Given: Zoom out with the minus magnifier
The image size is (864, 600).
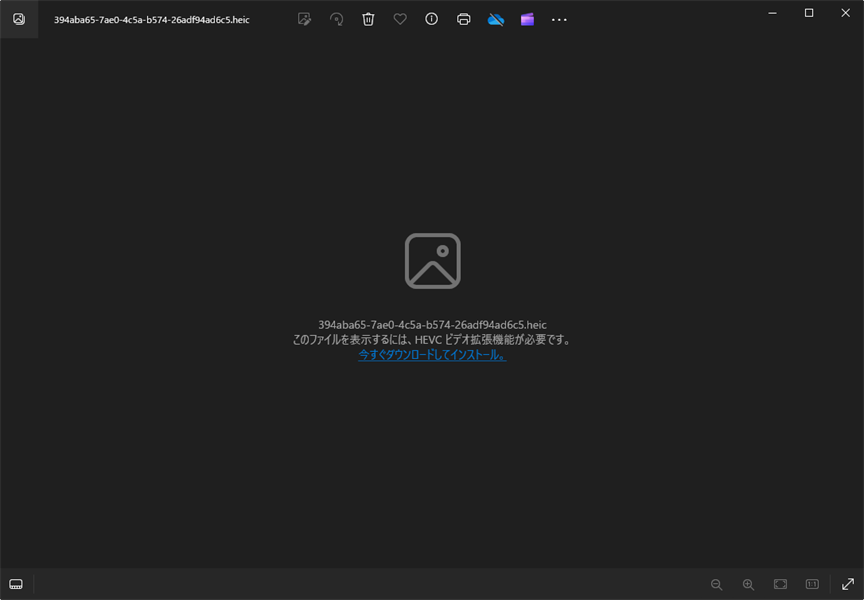Looking at the screenshot, I should pos(716,584).
